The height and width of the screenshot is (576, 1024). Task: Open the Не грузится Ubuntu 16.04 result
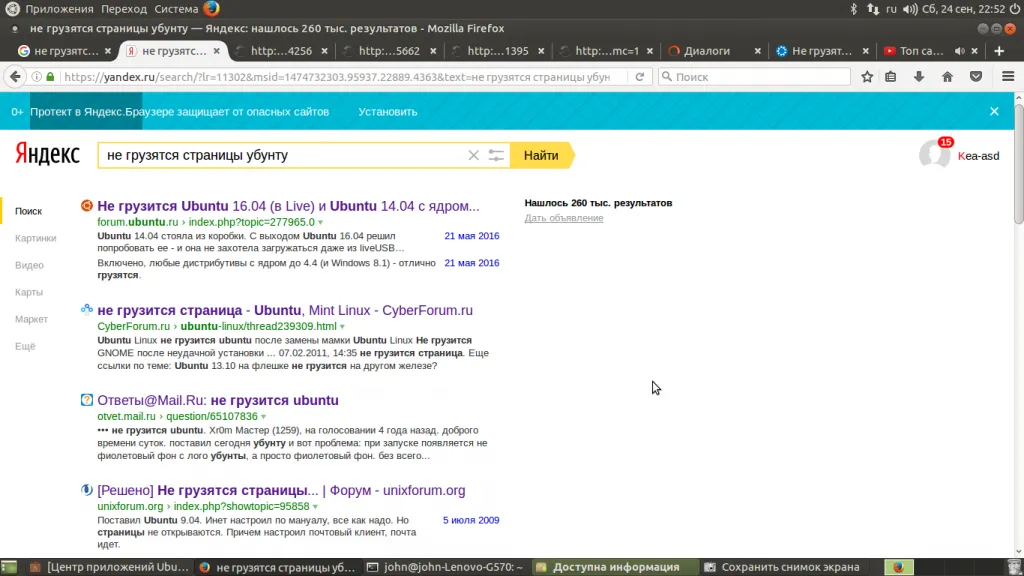coord(288,206)
